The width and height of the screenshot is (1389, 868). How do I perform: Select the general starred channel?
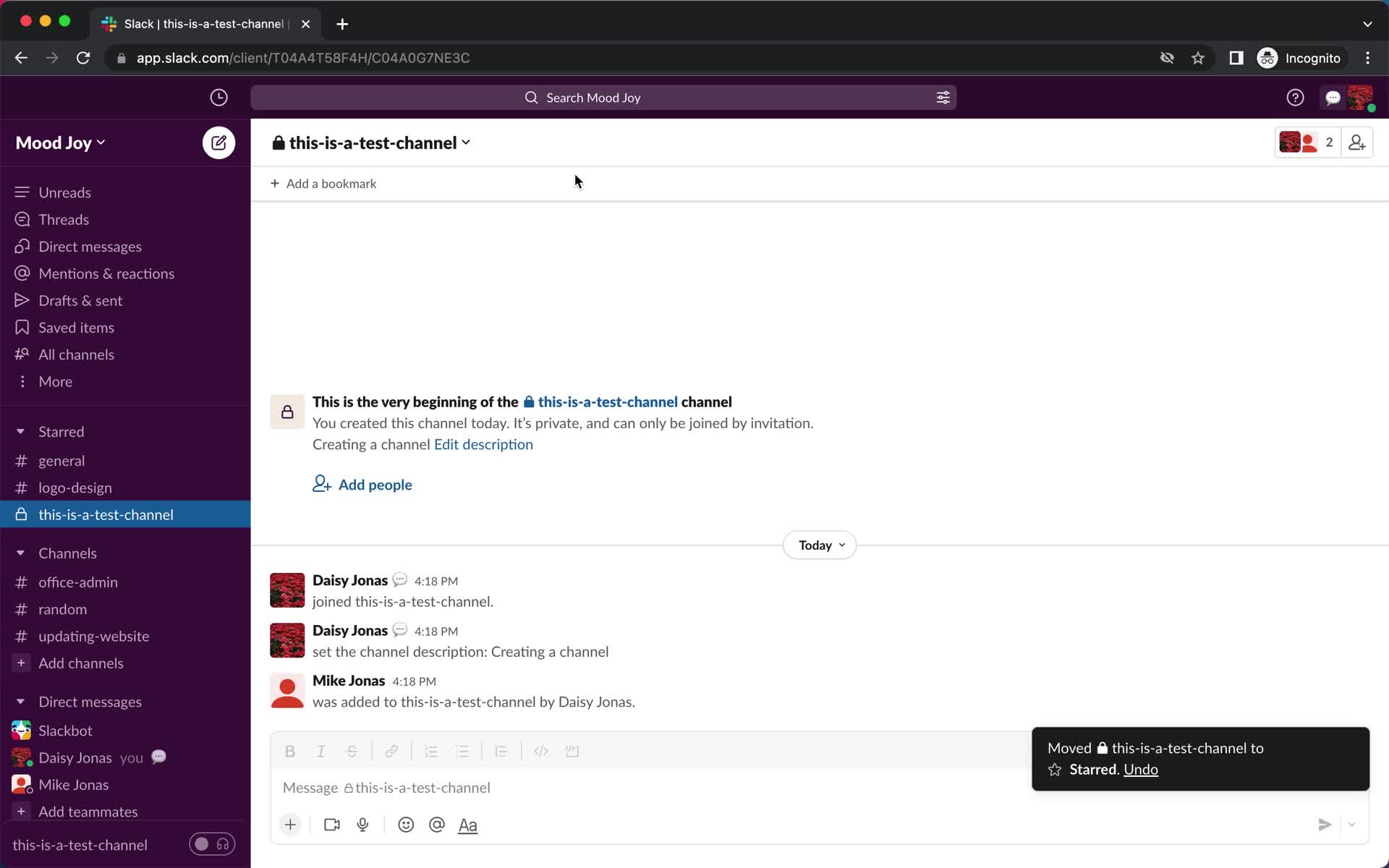(x=62, y=460)
